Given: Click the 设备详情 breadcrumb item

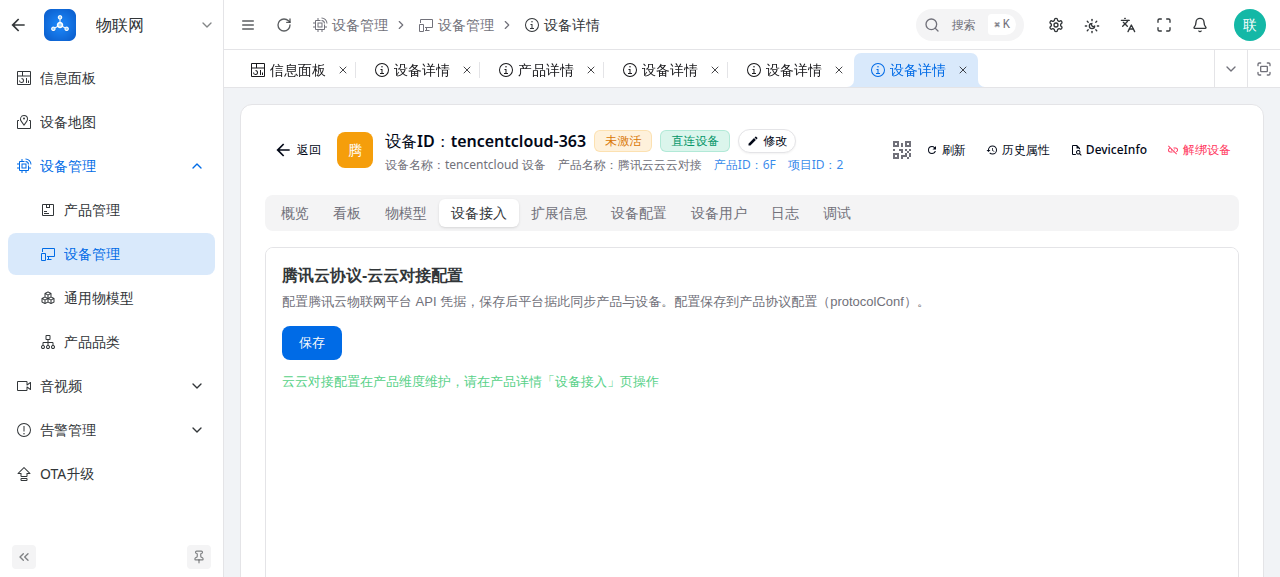Looking at the screenshot, I should click(x=562, y=25).
